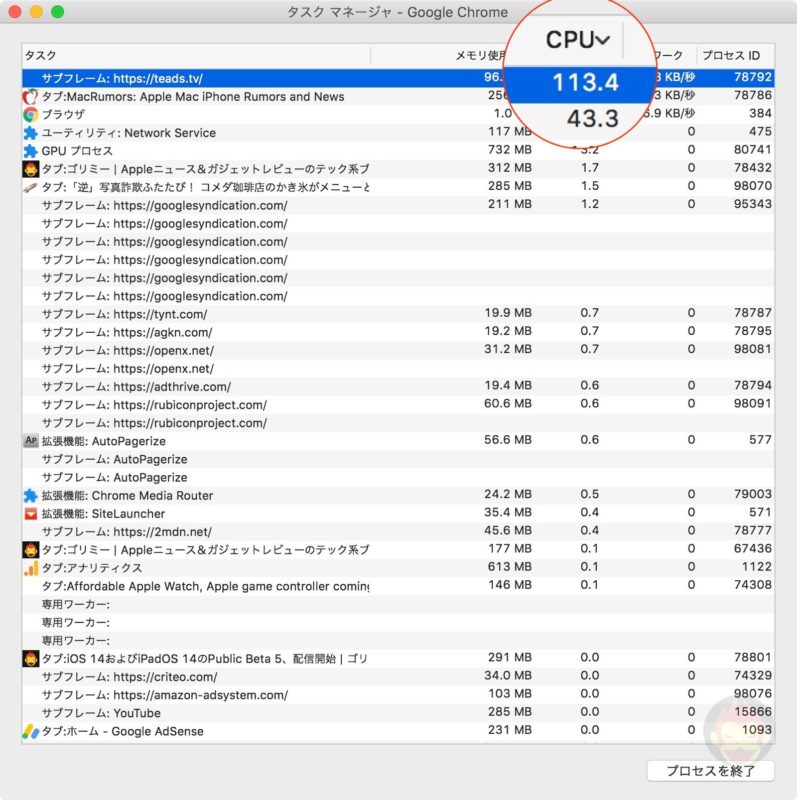This screenshot has width=797, height=800.
Task: Select the Chrome ブラウザ process icon
Action: tap(30, 115)
